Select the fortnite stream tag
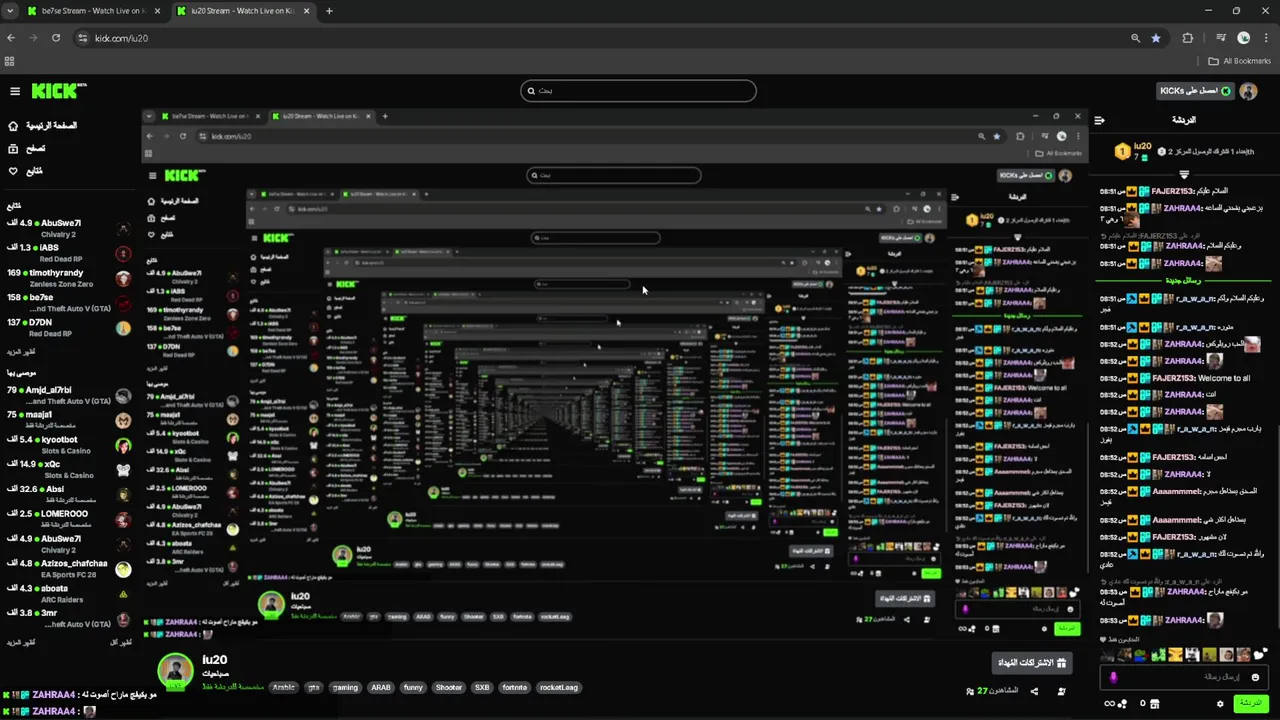This screenshot has height=720, width=1280. [515, 688]
